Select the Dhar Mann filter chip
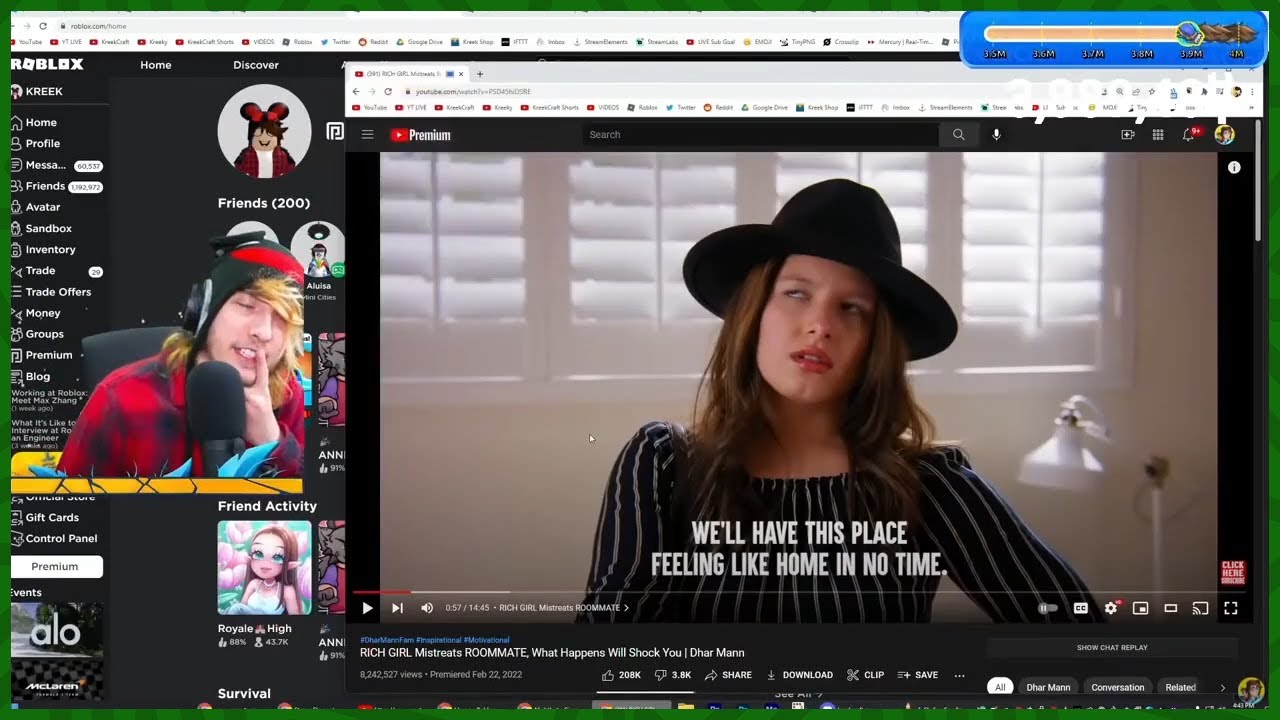Viewport: 1280px width, 720px height. [1048, 687]
